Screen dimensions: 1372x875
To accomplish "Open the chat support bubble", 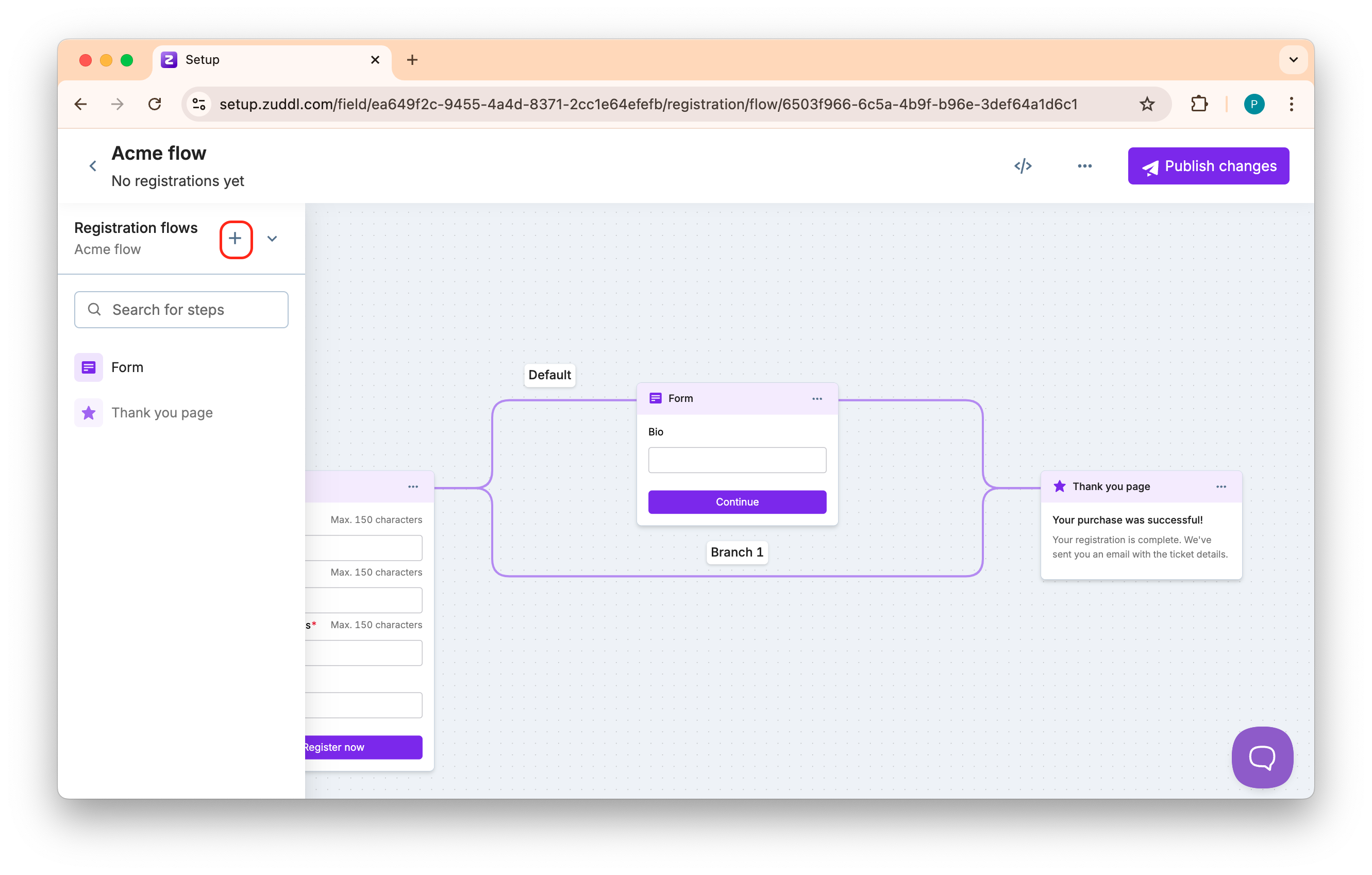I will pyautogui.click(x=1262, y=757).
